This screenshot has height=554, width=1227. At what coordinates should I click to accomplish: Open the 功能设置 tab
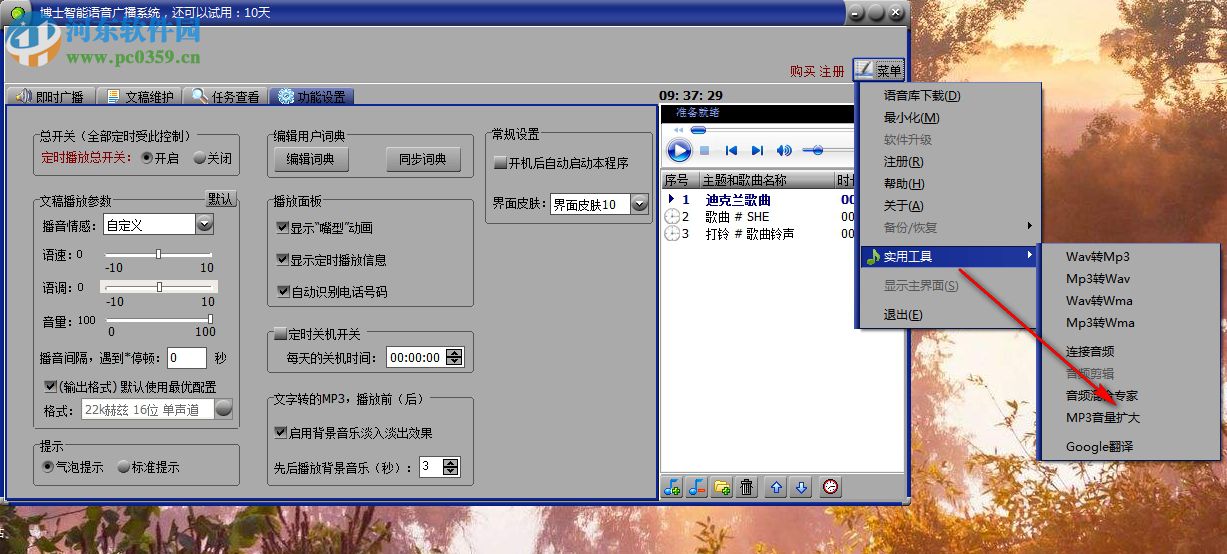click(312, 97)
